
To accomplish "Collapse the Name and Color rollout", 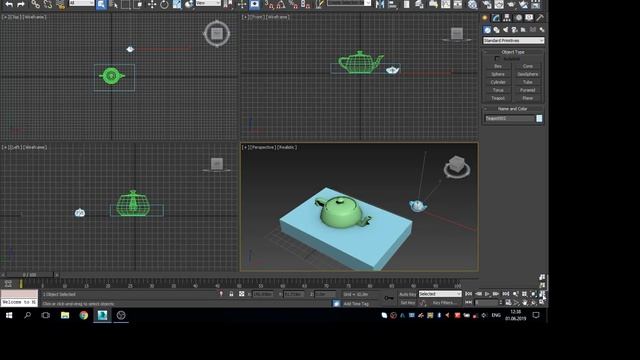I will (x=513, y=109).
